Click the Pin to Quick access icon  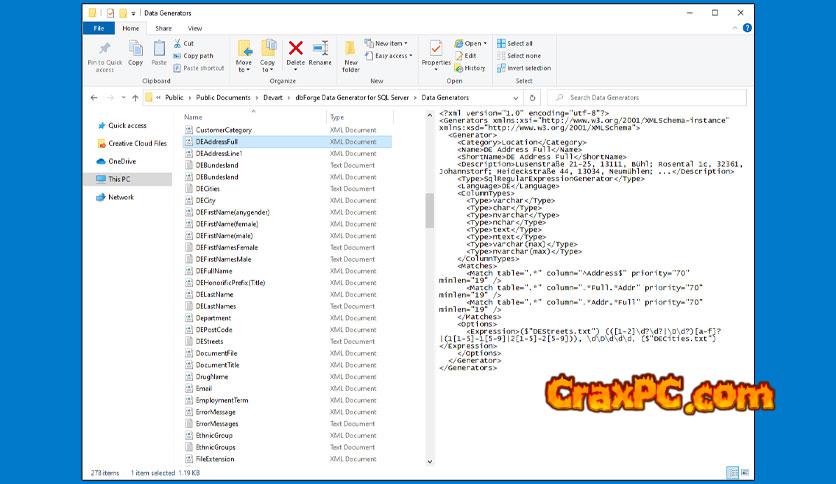[105, 49]
